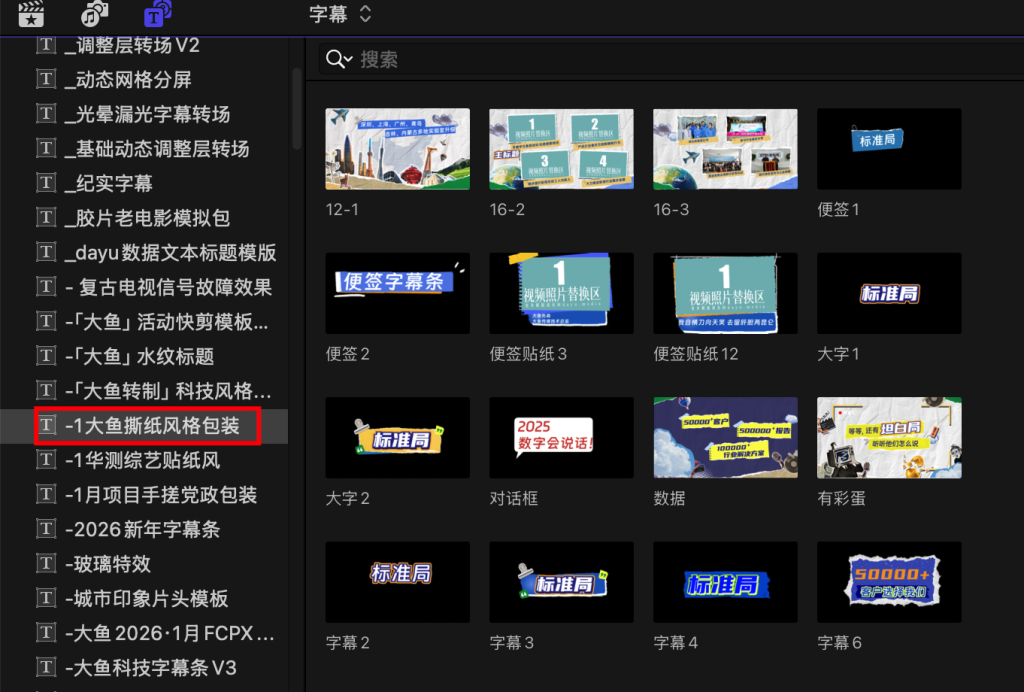Select the -1华测综艺贴纸风 category

pos(142,460)
